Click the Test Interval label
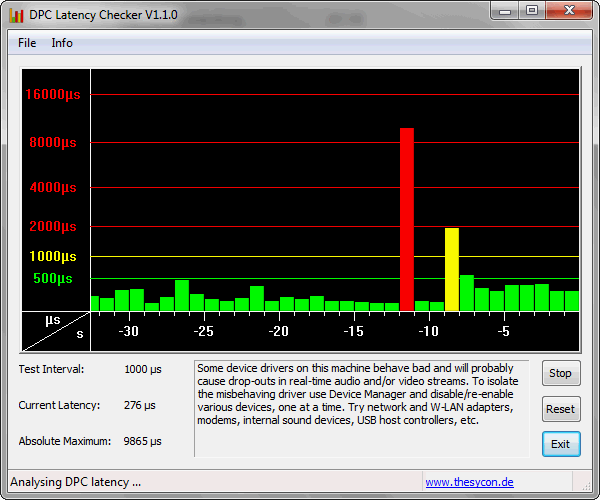 pyautogui.click(x=51, y=369)
